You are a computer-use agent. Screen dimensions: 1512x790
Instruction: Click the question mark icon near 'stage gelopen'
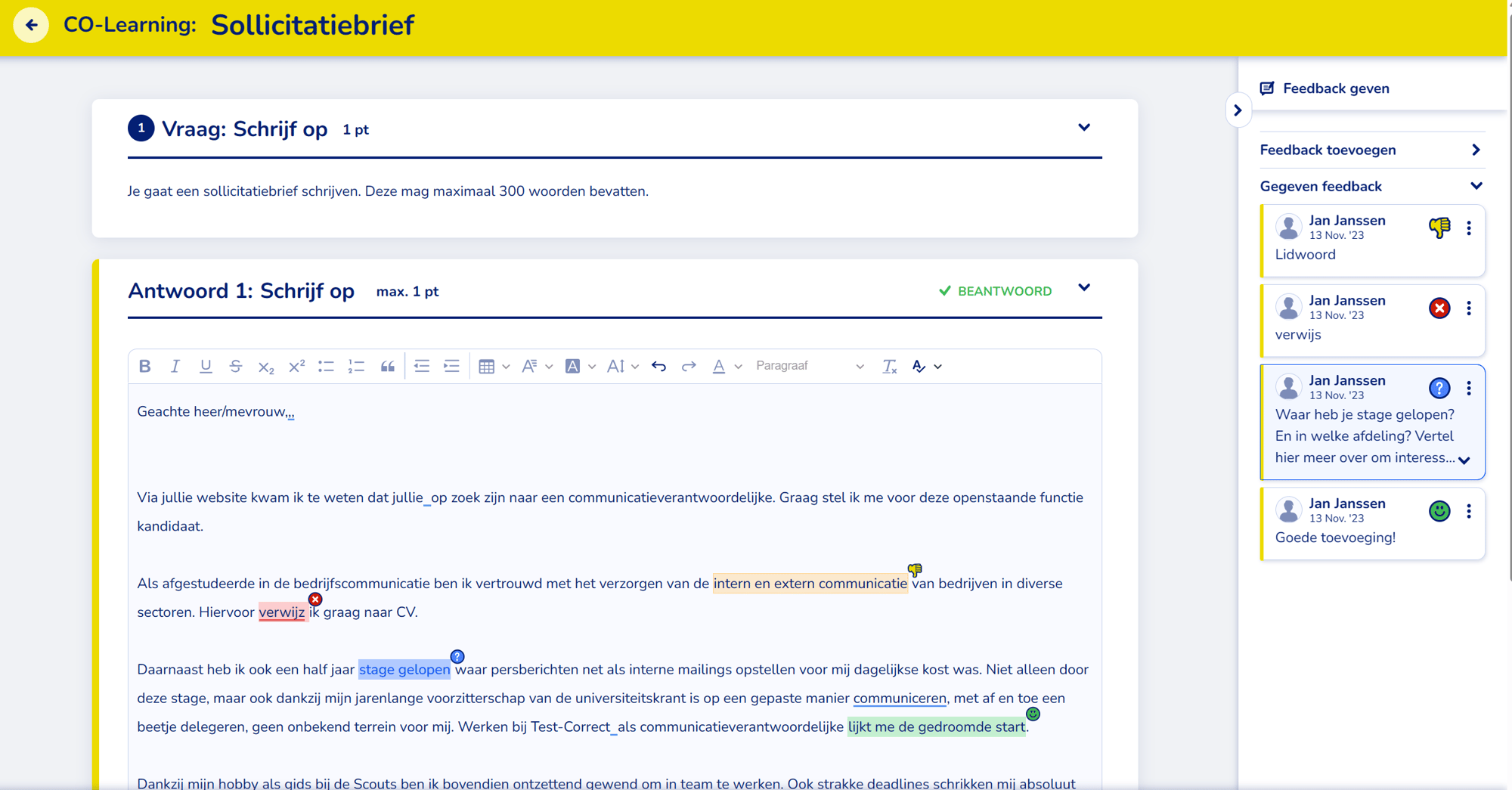click(x=457, y=656)
